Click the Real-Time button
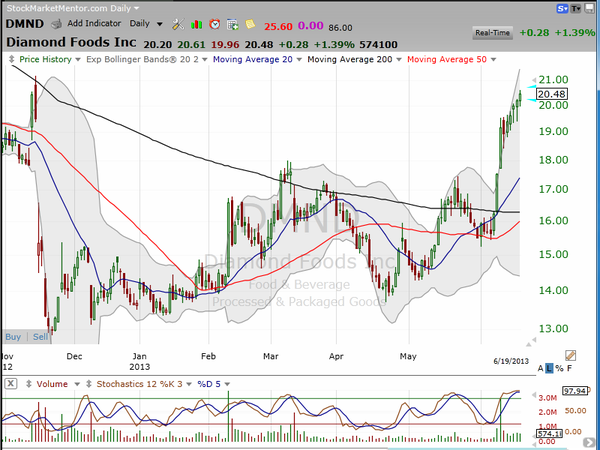 (x=492, y=33)
